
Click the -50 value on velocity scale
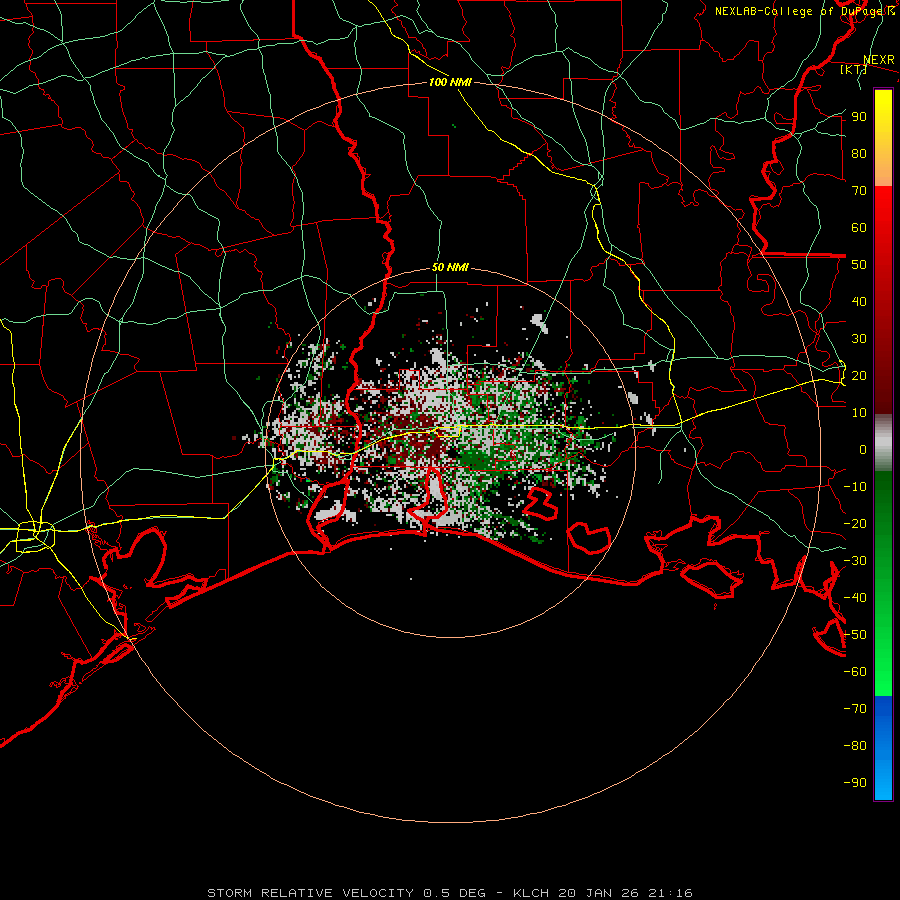pos(855,635)
